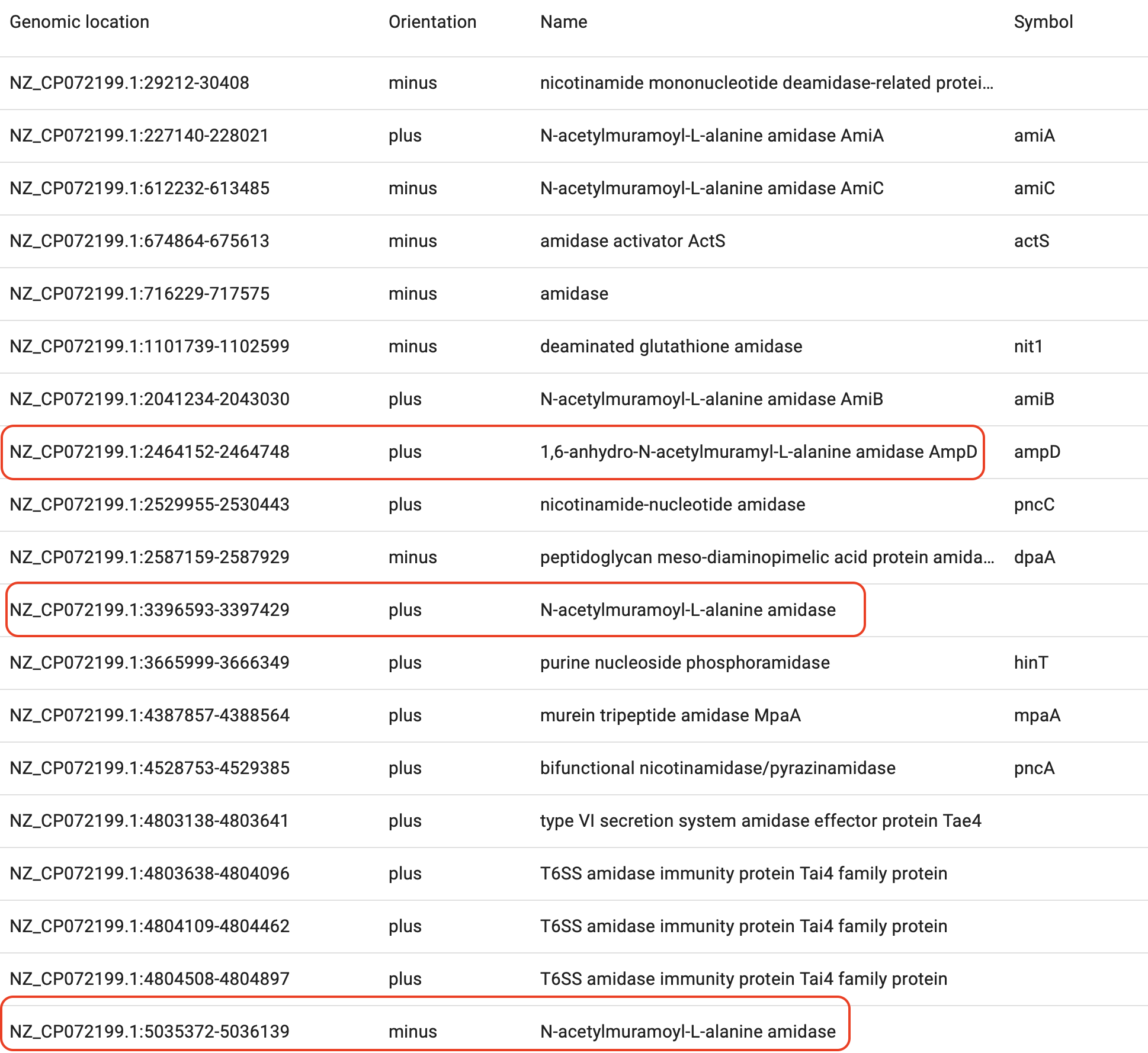Open location NZ_CP072199.1:3396593-3397429

[x=149, y=610]
